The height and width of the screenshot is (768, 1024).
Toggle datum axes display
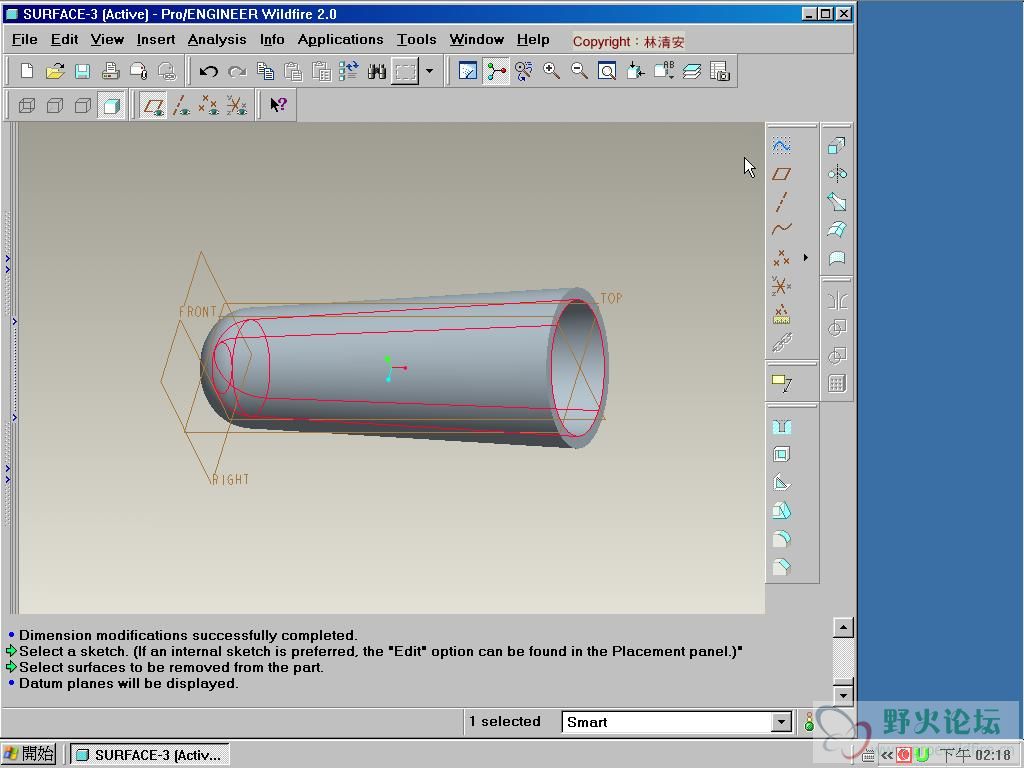(182, 105)
